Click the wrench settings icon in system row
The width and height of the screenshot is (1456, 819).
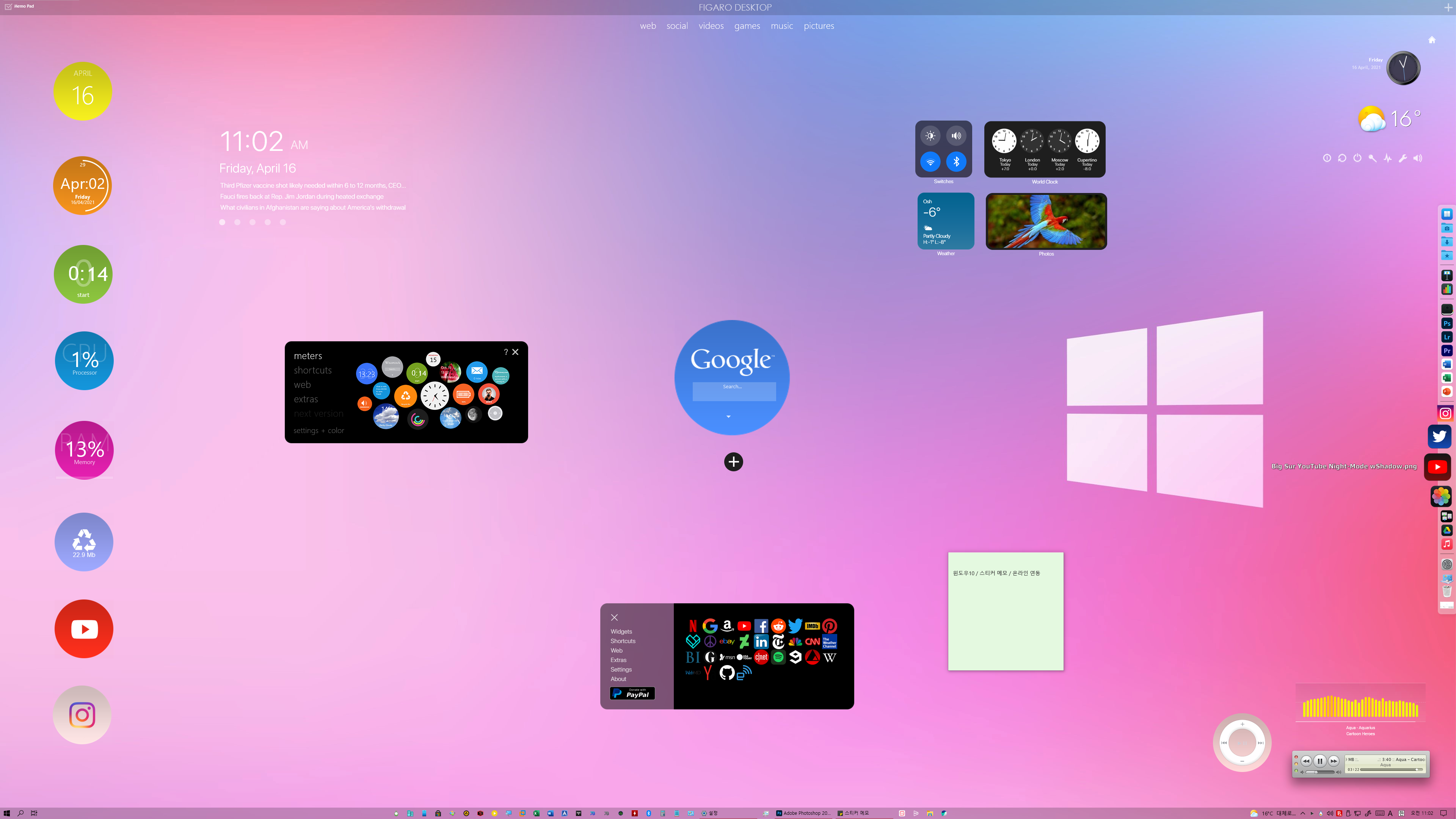[x=1402, y=158]
